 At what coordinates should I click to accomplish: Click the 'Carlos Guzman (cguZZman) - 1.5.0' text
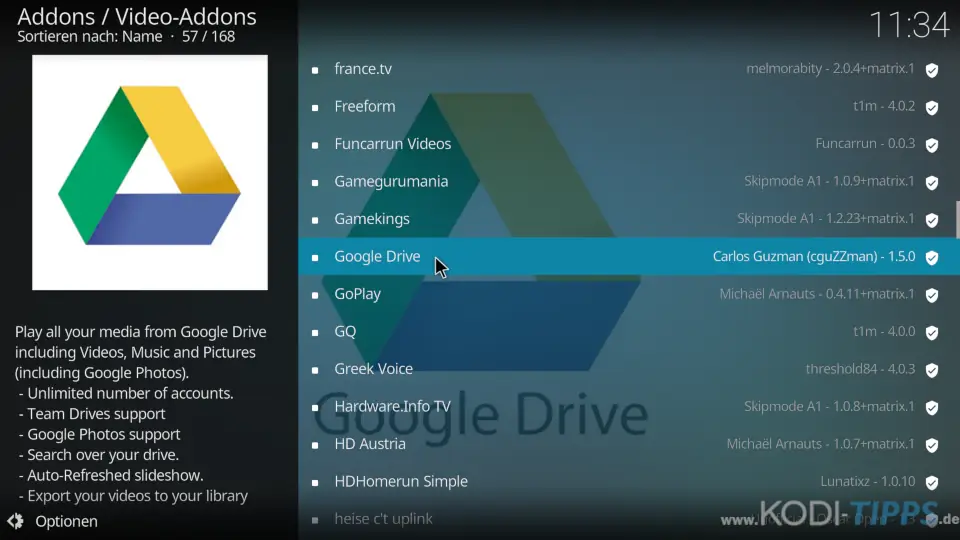[x=814, y=257]
